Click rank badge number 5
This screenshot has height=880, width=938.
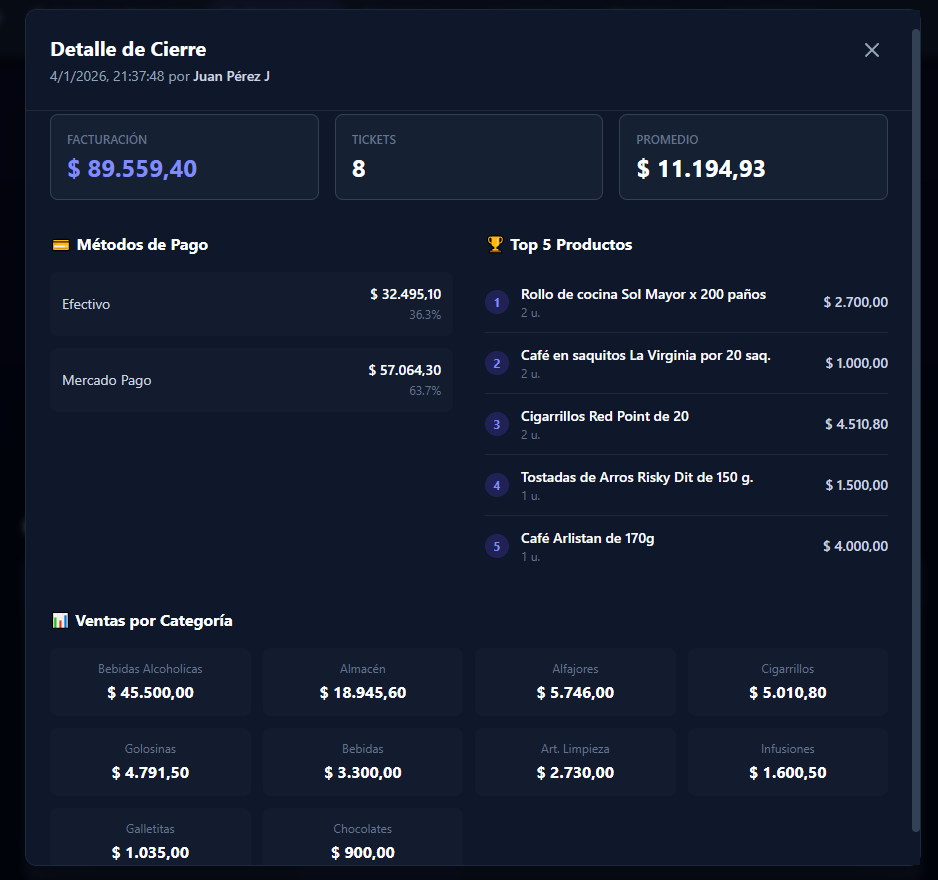tap(497, 546)
